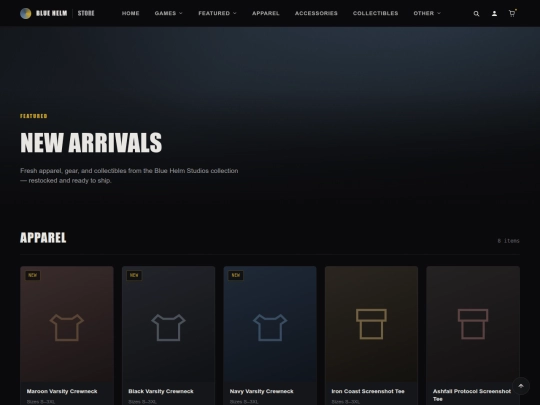Image resolution: width=540 pixels, height=405 pixels.
Task: Expand the Games dropdown menu
Action: coord(168,13)
